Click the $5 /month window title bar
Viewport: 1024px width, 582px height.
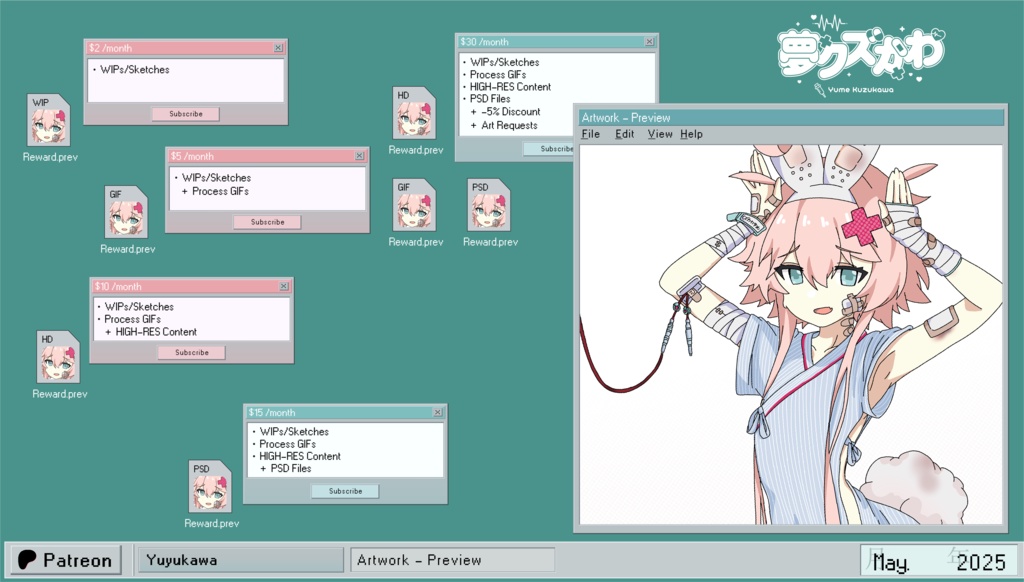[x=267, y=156]
